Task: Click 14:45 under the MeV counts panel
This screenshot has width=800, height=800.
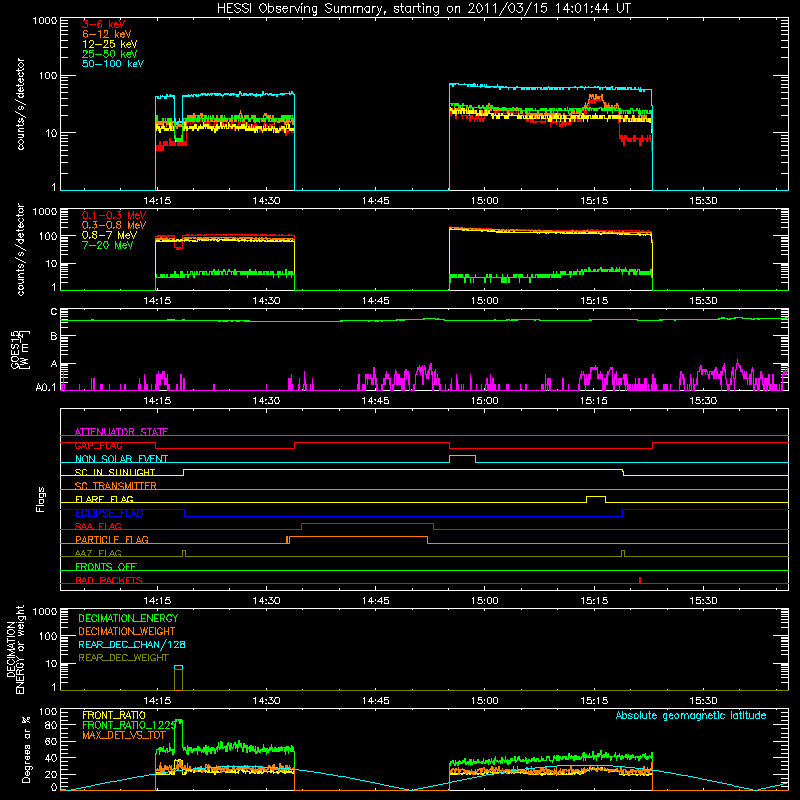Action: [x=375, y=301]
